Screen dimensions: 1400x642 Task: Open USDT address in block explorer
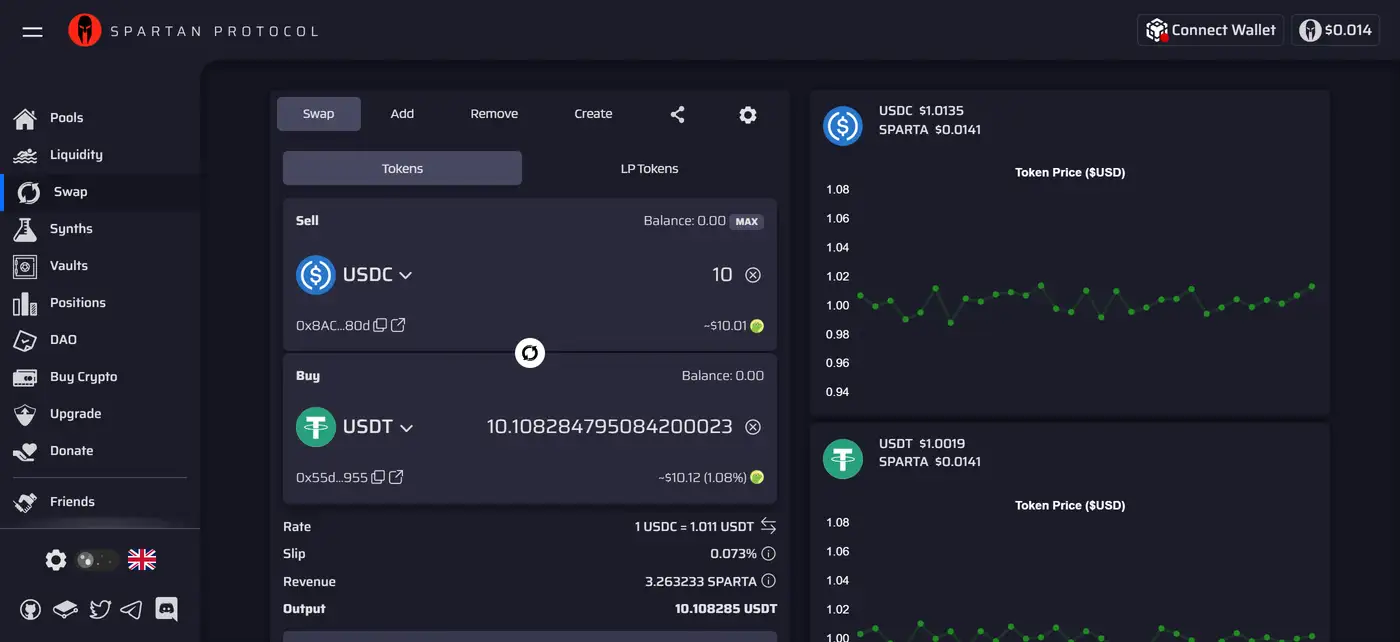tap(396, 477)
